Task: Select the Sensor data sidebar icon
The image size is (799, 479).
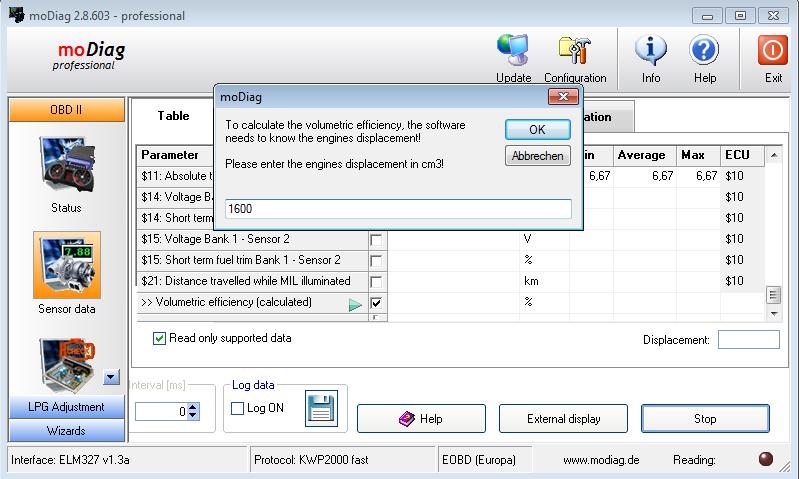Action: tap(66, 267)
